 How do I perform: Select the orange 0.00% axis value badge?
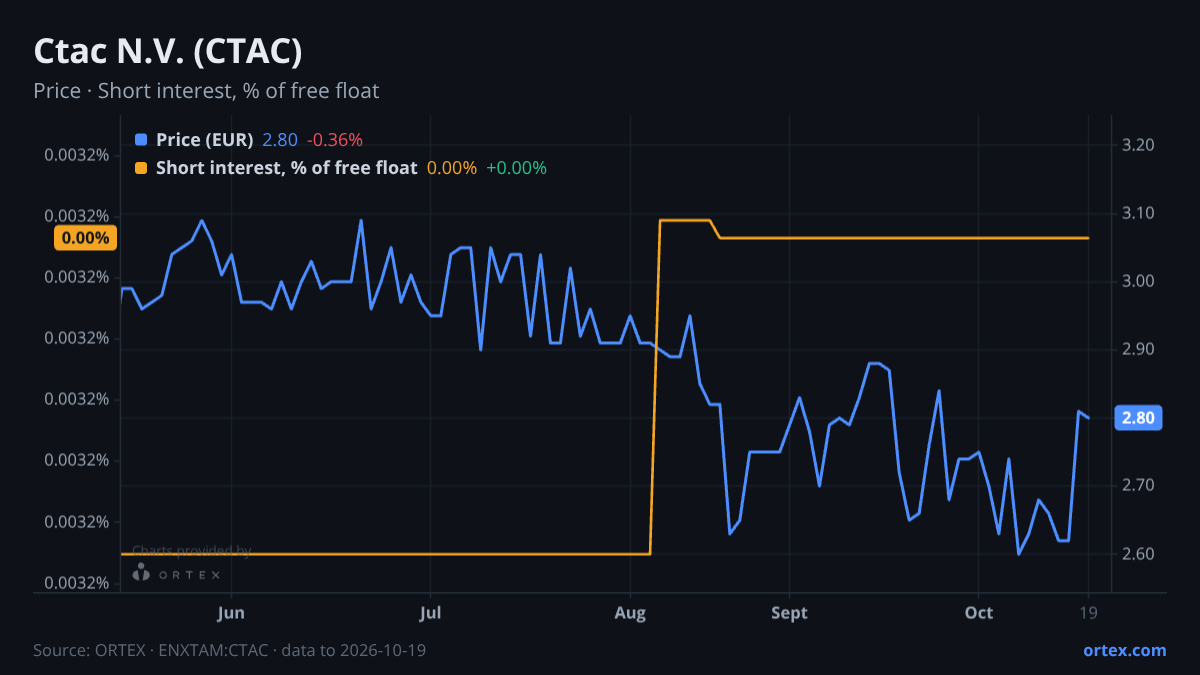(85, 238)
